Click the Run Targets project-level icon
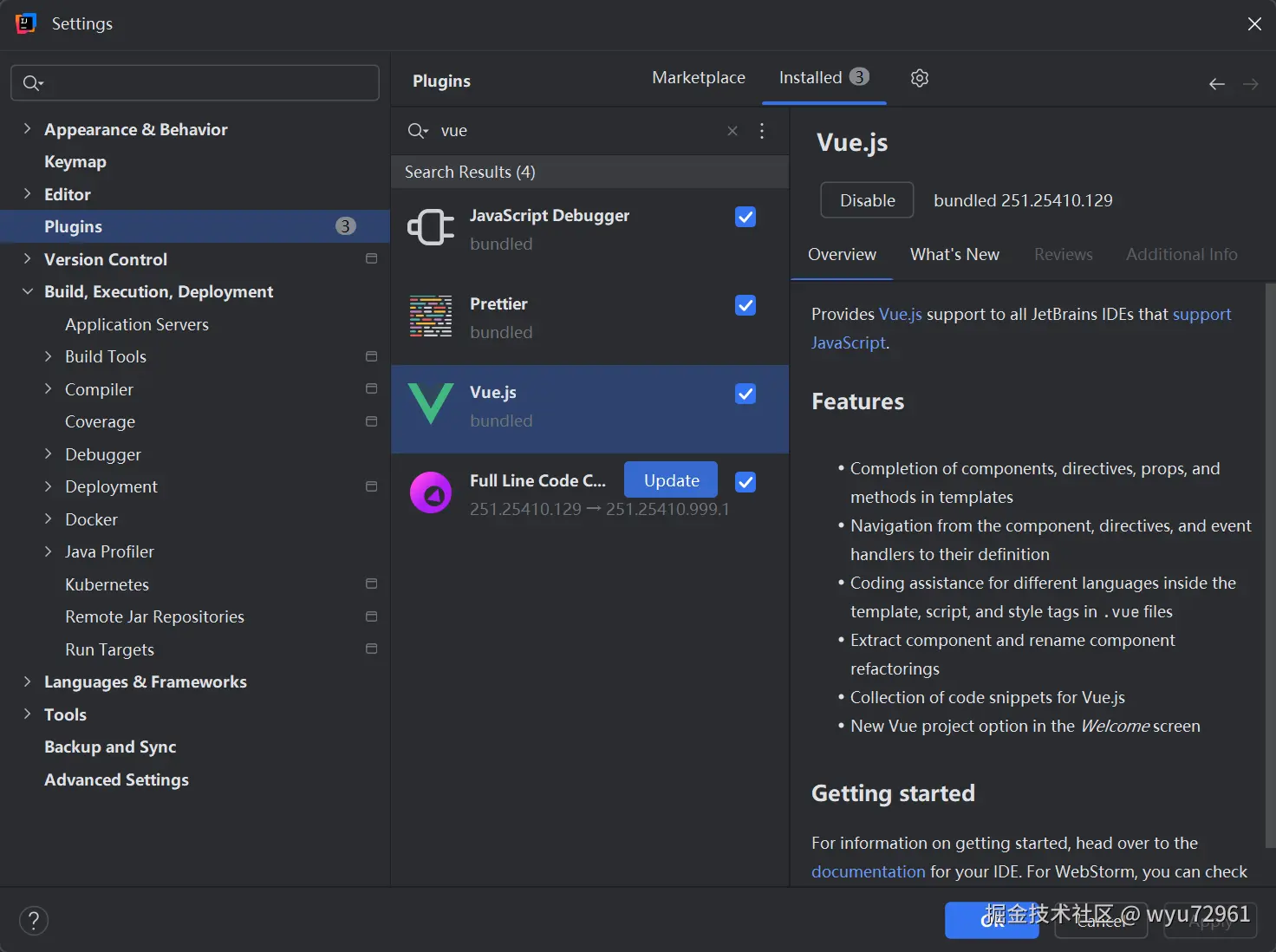Image resolution: width=1276 pixels, height=952 pixels. point(372,649)
